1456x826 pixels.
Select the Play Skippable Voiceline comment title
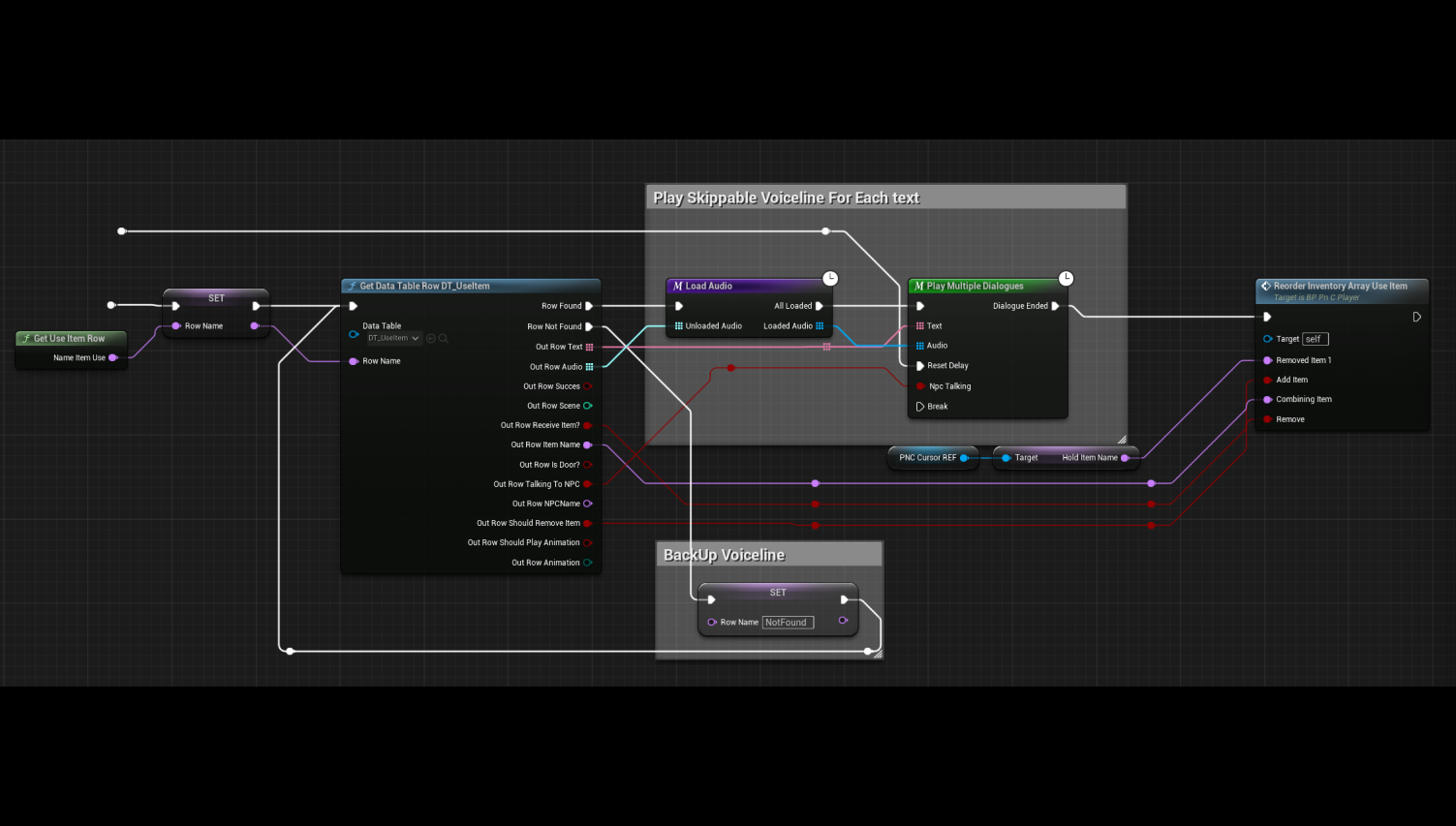787,198
